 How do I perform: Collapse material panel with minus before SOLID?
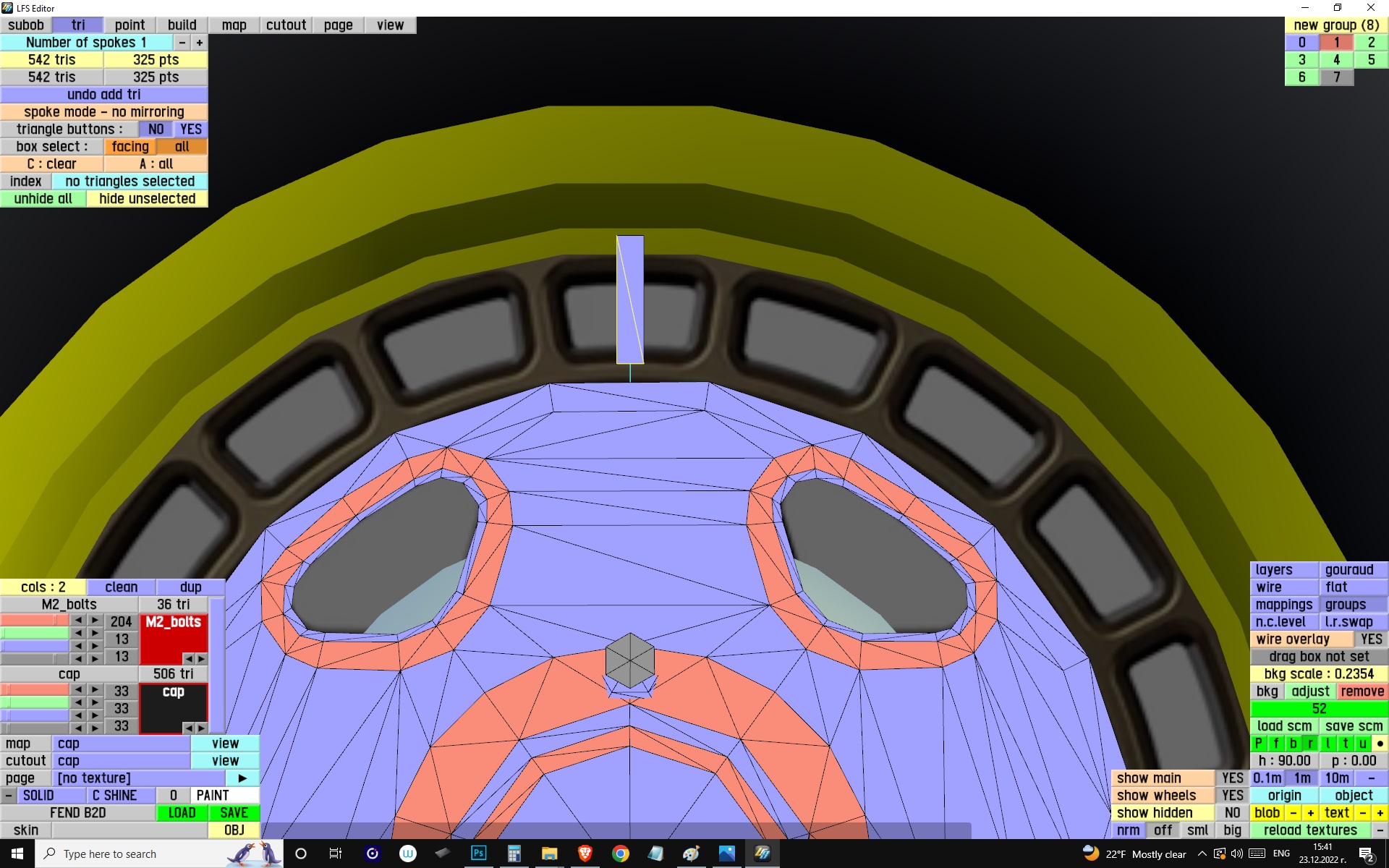point(8,796)
